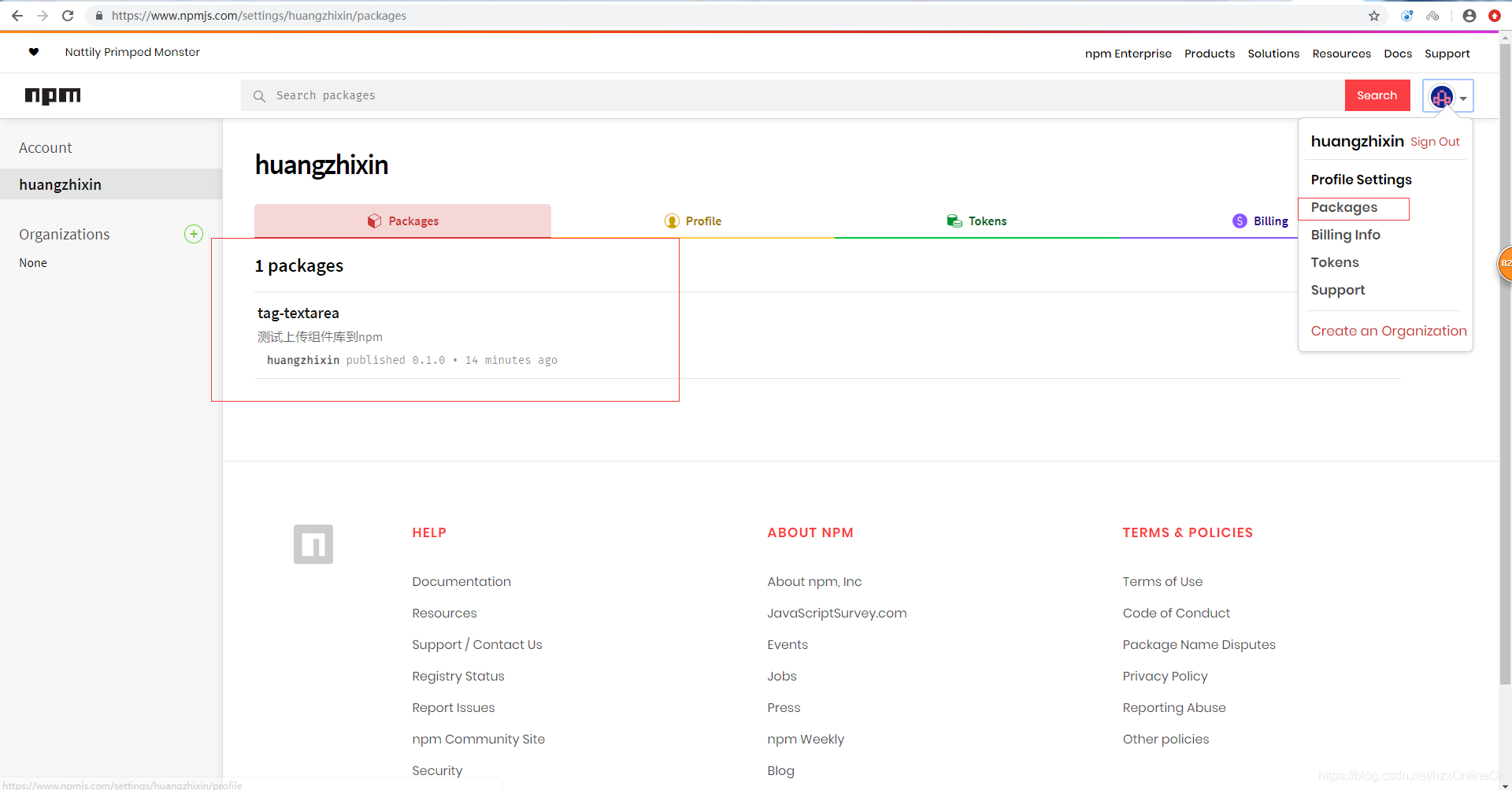Screen dimensions: 1512x790
Task: Click the Billing dollar icon
Action: tap(1240, 221)
